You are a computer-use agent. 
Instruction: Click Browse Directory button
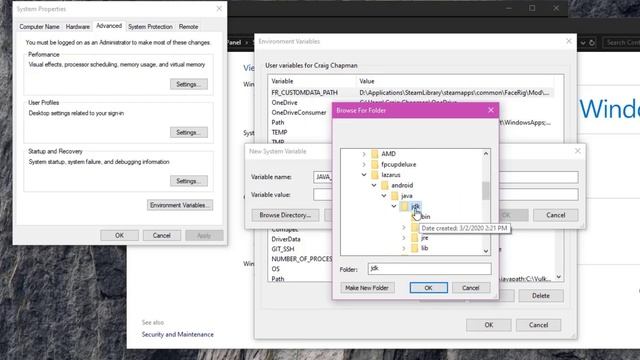pos(285,215)
